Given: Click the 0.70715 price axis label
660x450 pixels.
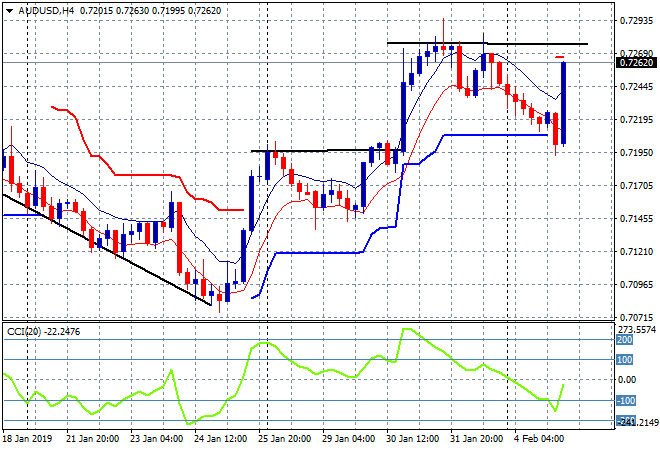Looking at the screenshot, I should [636, 317].
